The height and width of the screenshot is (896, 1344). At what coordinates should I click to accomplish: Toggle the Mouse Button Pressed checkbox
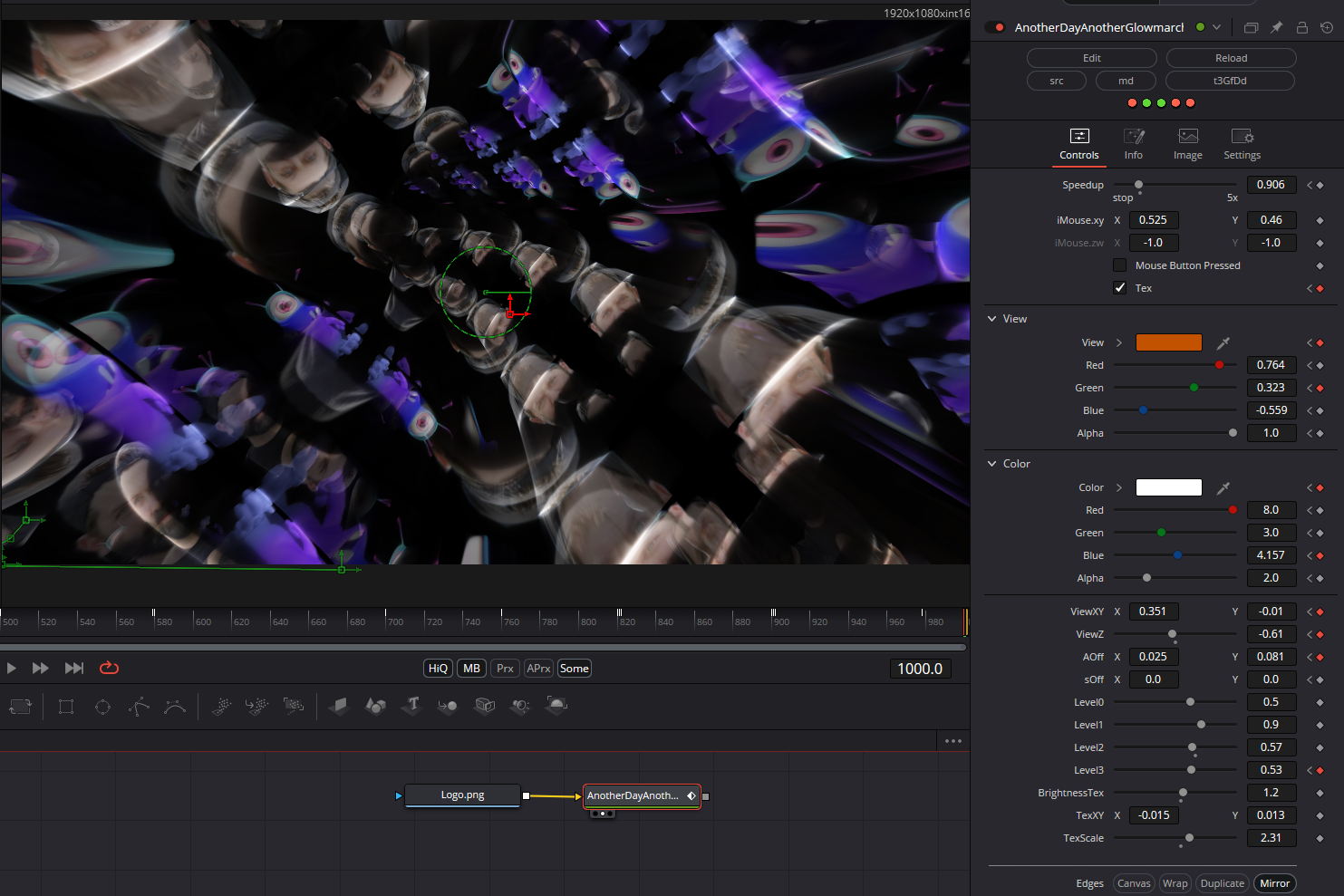click(1120, 265)
